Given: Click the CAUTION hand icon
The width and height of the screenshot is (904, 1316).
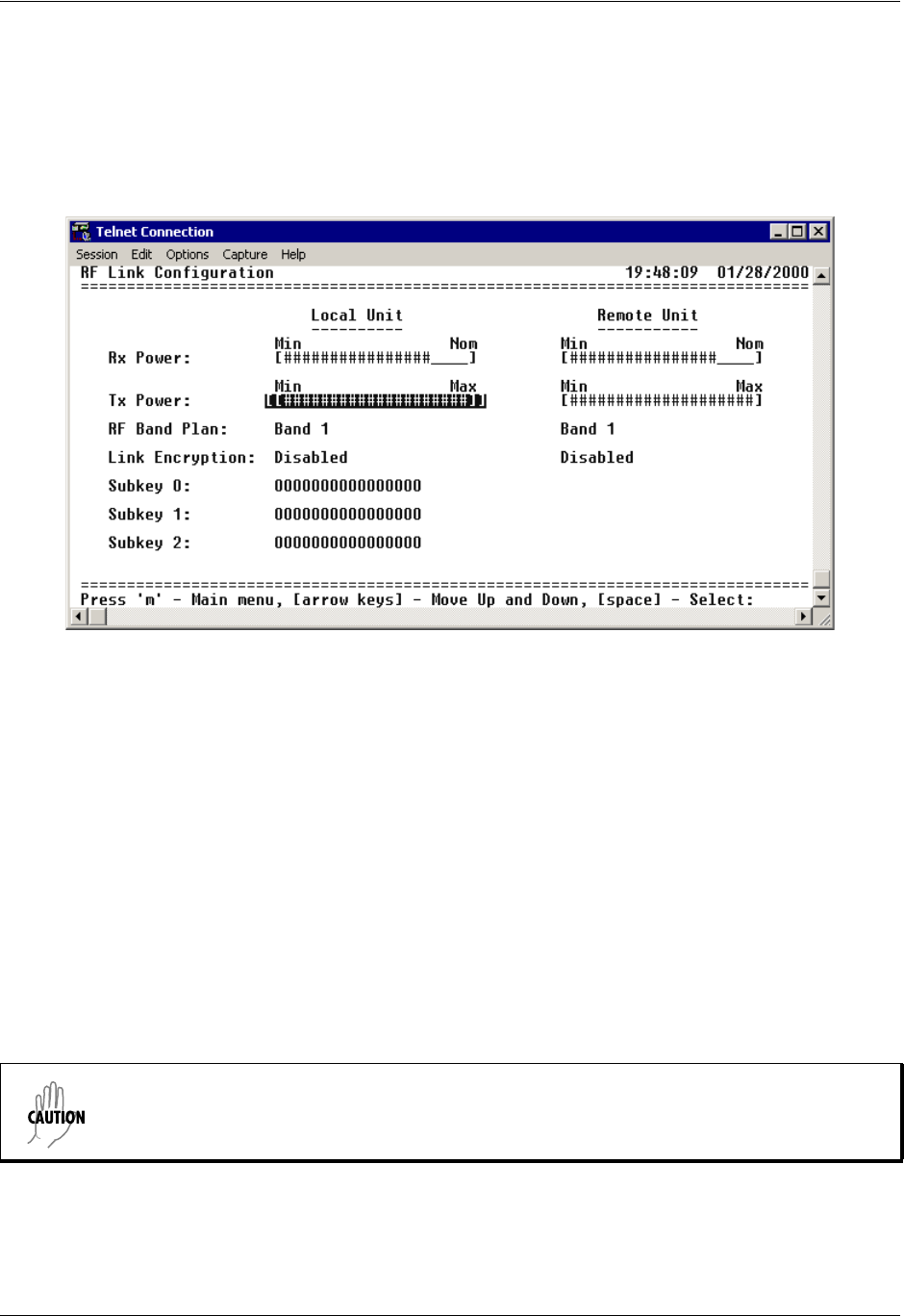Looking at the screenshot, I should pos(55,1114).
